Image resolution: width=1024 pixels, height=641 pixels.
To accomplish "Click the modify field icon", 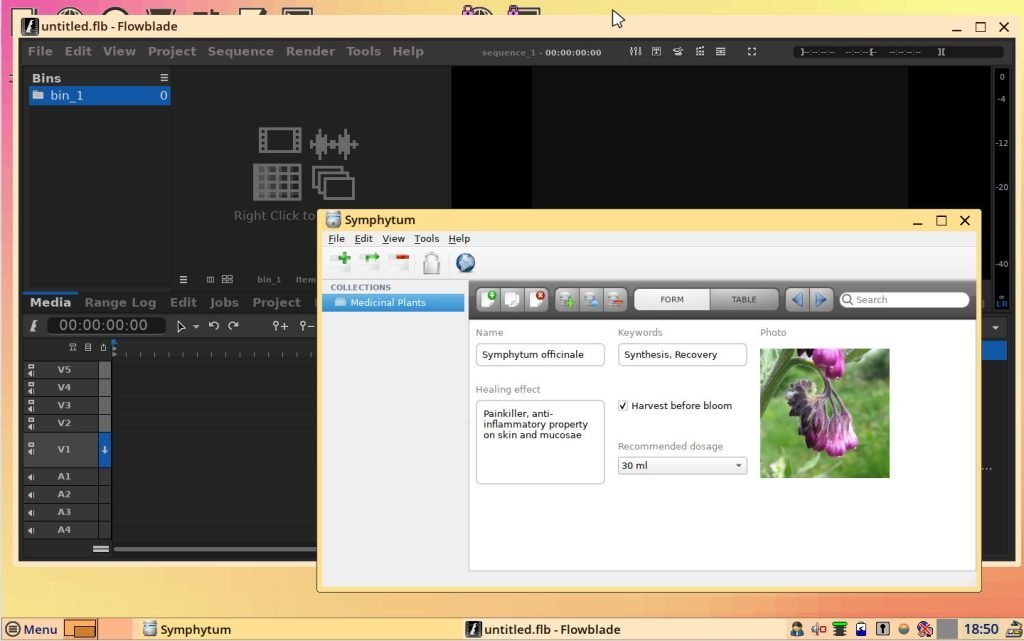I will [x=590, y=300].
